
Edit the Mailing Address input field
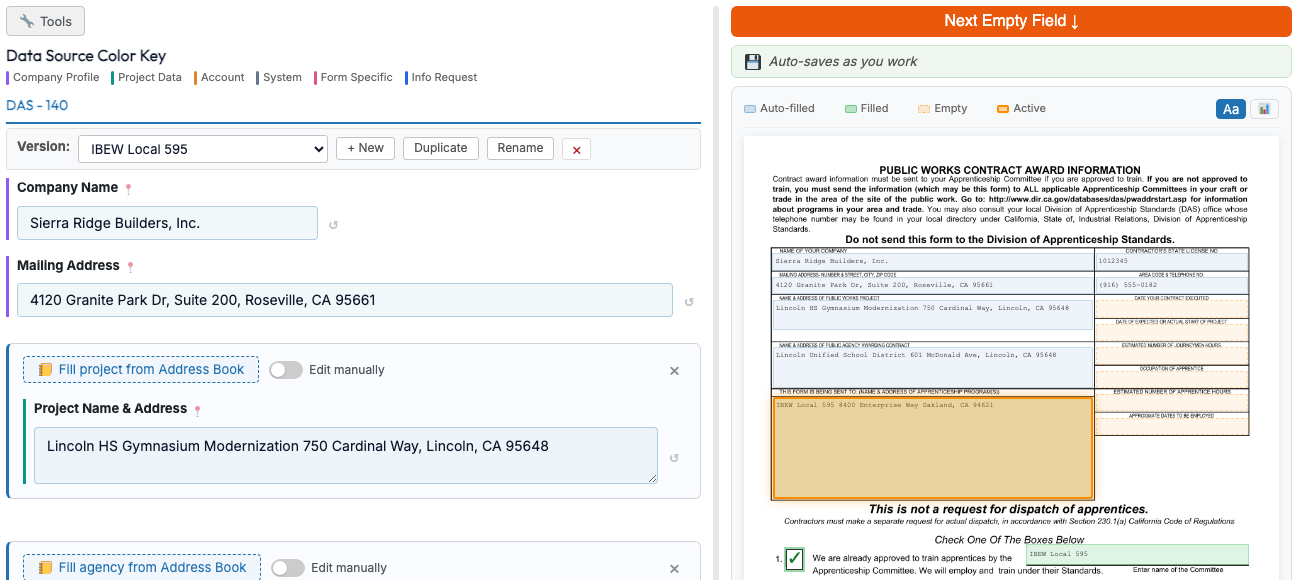[x=345, y=300]
